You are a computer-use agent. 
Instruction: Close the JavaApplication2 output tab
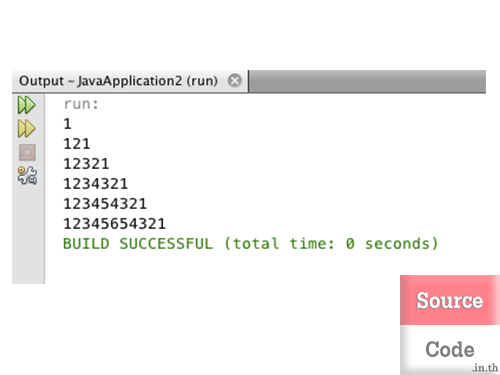tap(235, 81)
